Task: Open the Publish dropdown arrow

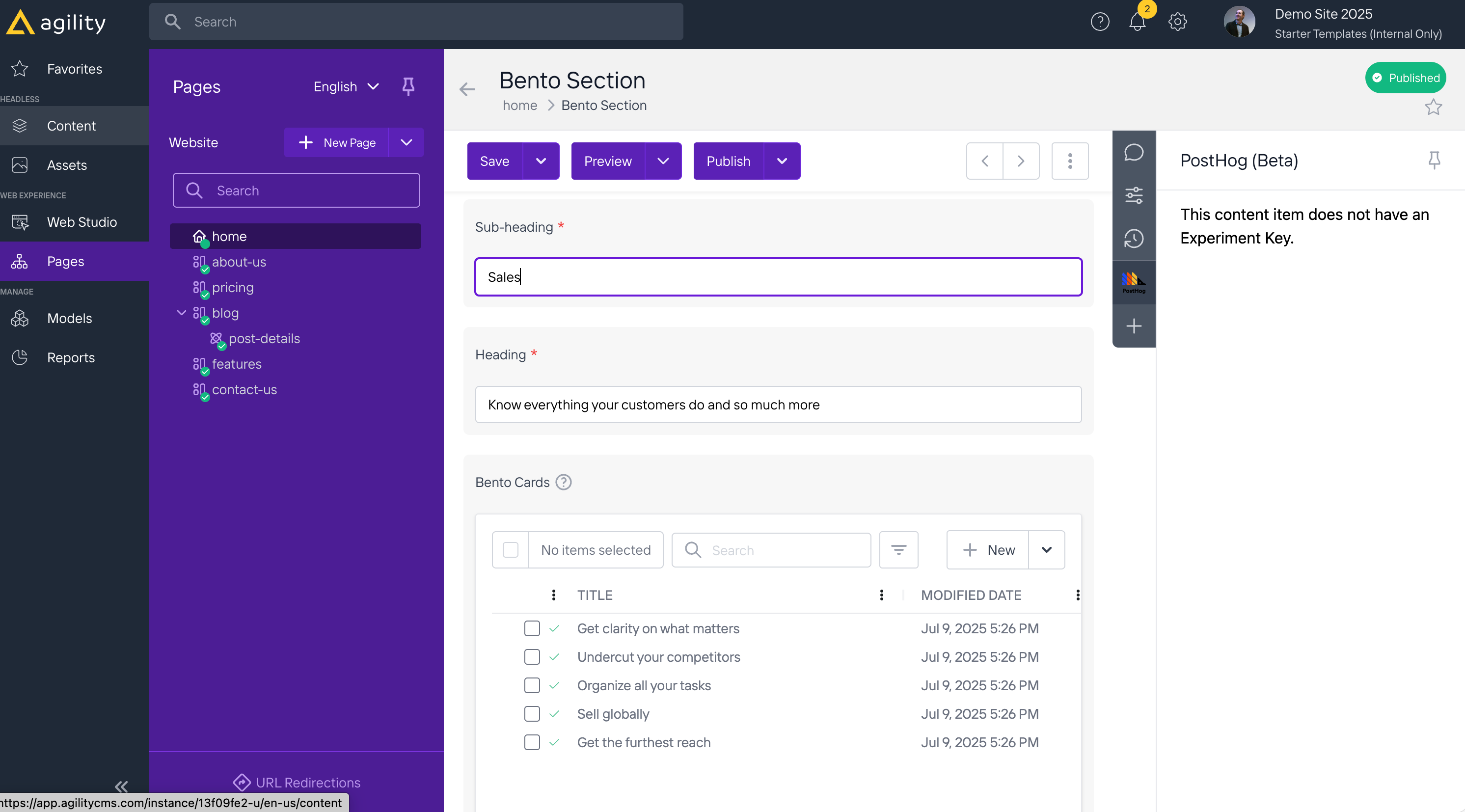Action: point(782,161)
